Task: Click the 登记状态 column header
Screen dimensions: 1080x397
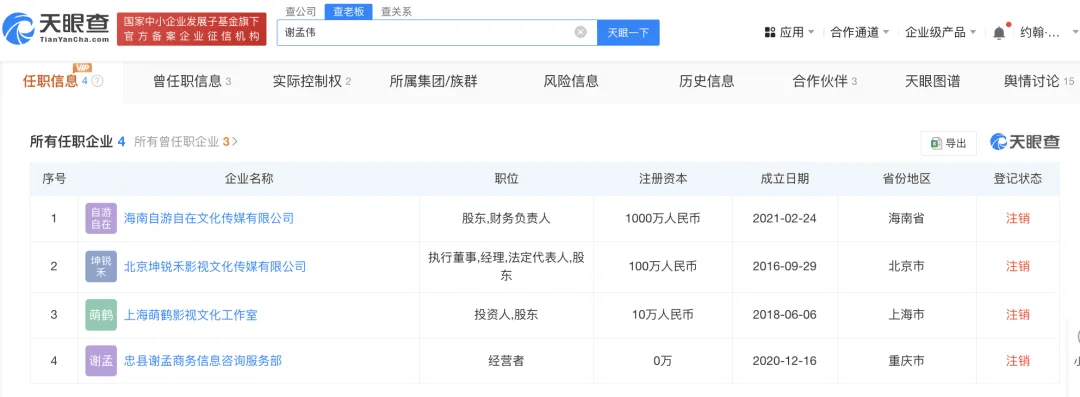Action: [1017, 179]
